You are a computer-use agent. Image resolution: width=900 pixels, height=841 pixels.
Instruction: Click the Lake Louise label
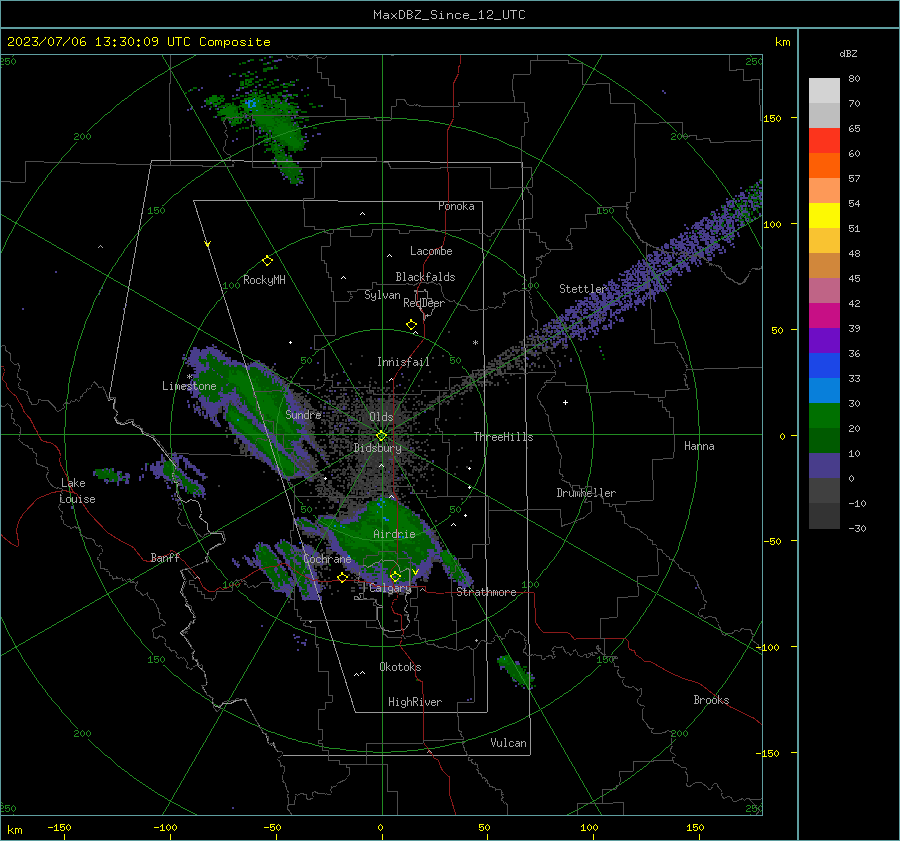tap(77, 491)
